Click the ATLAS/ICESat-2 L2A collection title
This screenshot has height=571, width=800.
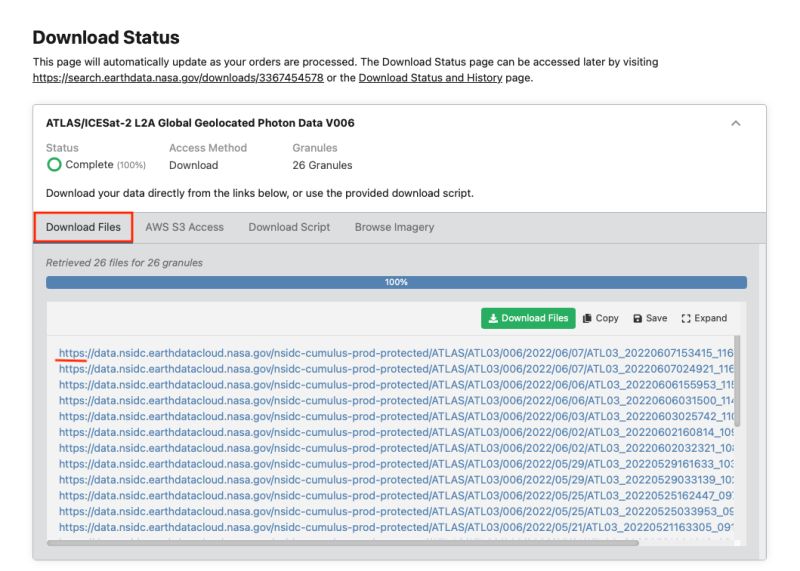[200, 123]
